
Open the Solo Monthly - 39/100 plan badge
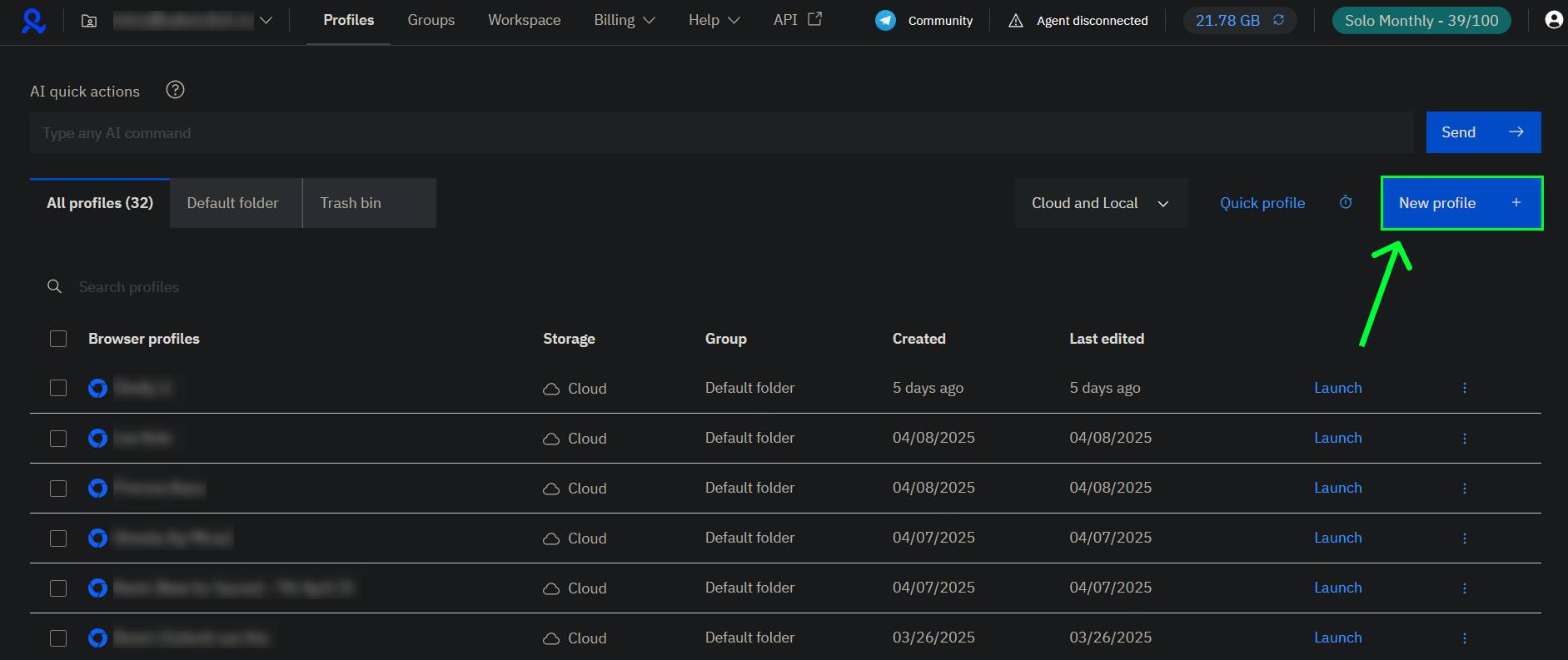pos(1421,20)
